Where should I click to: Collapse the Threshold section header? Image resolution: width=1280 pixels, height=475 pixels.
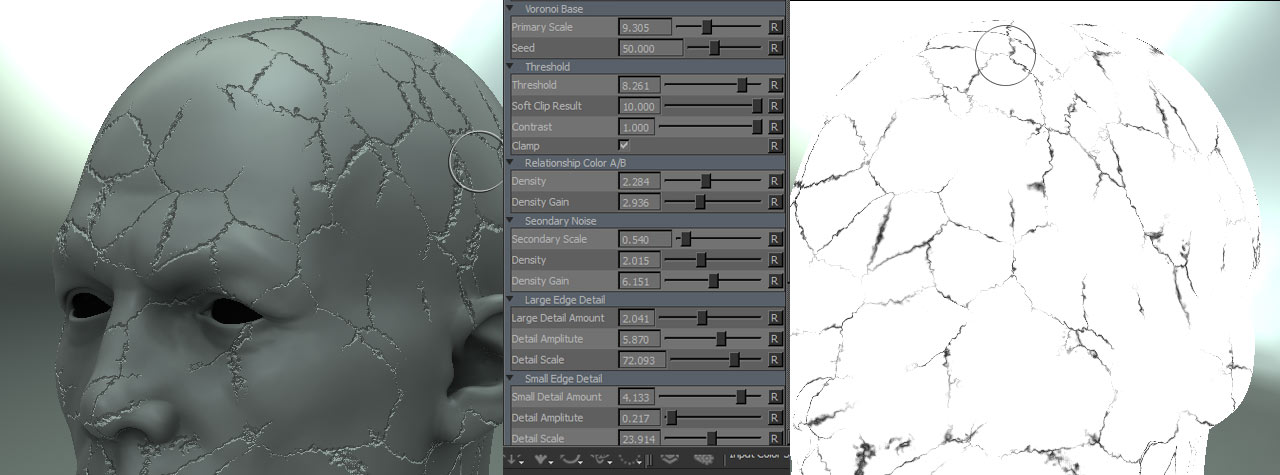tap(511, 67)
